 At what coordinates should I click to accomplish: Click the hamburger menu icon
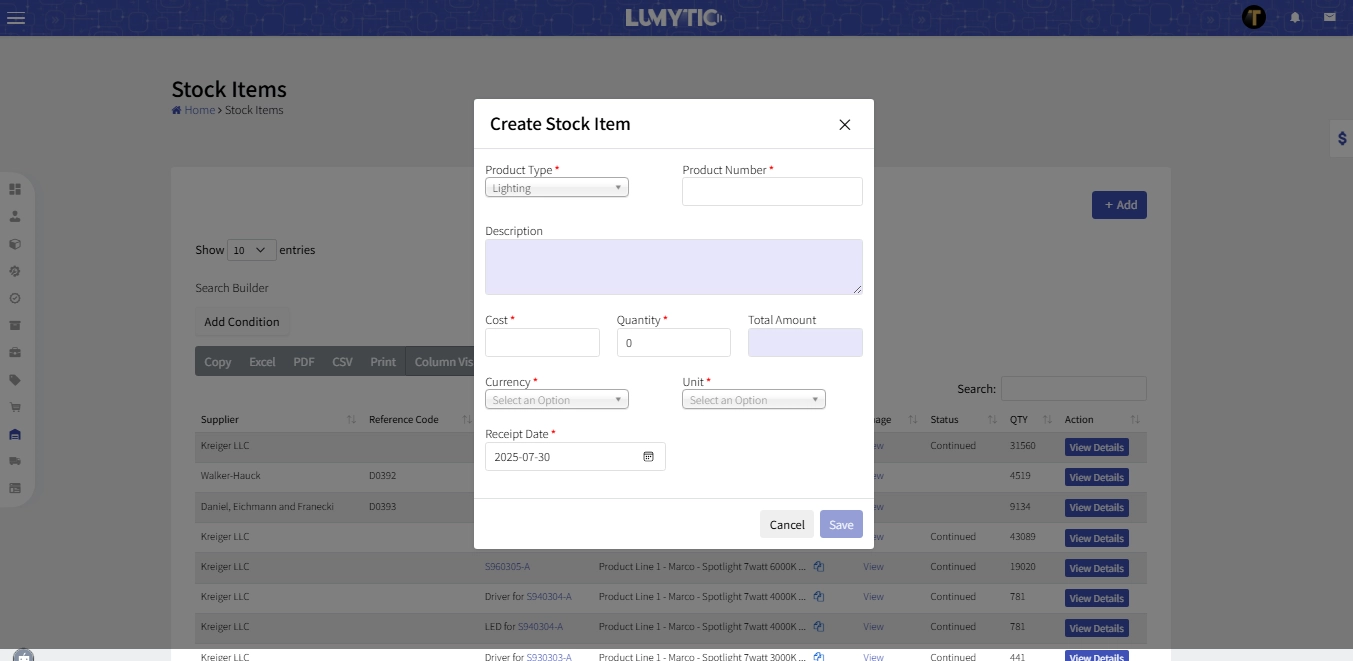[x=16, y=18]
